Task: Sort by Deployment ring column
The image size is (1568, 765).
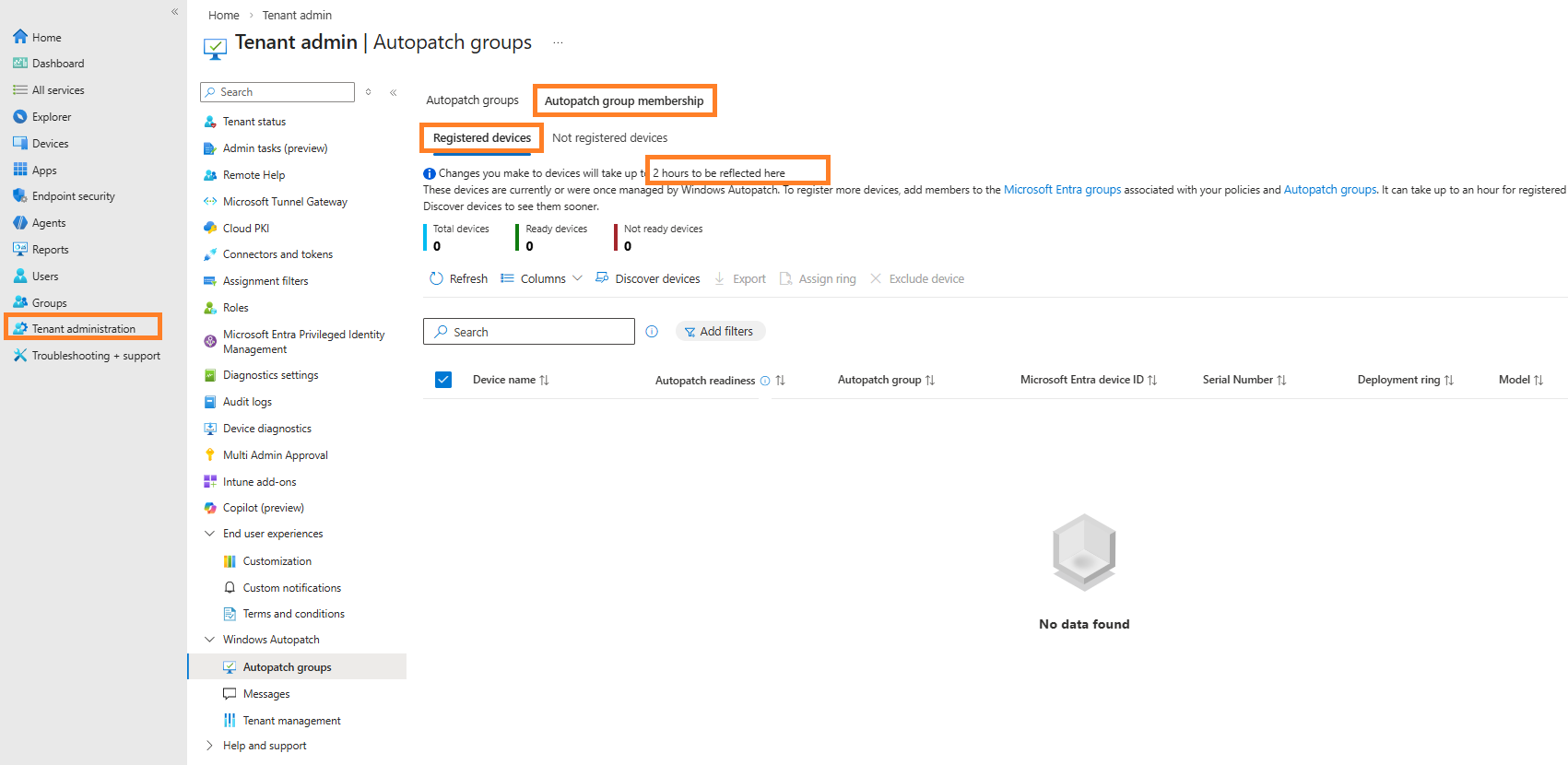Action: 1406,380
